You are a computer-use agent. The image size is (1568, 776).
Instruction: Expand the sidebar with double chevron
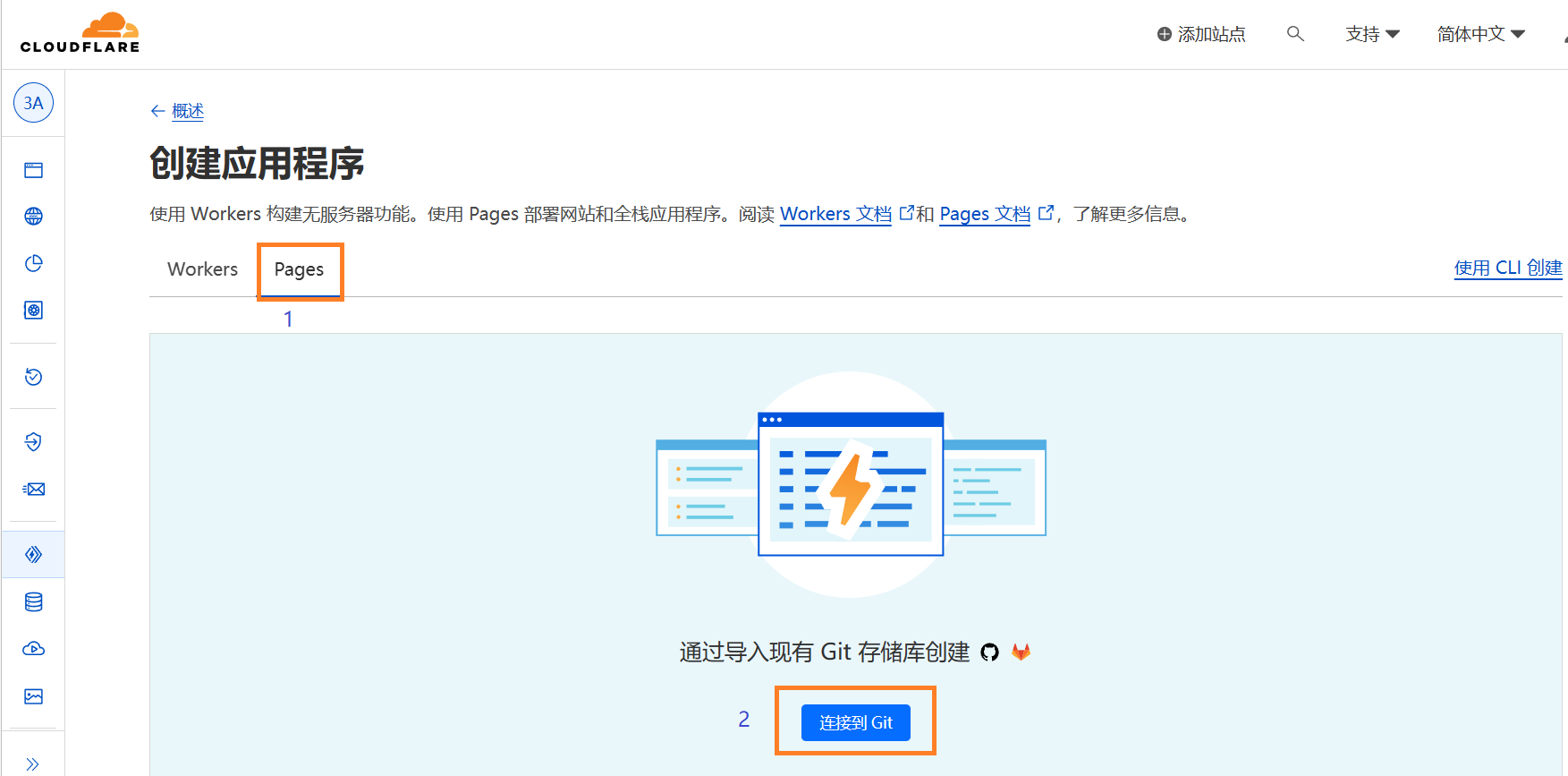[33, 763]
